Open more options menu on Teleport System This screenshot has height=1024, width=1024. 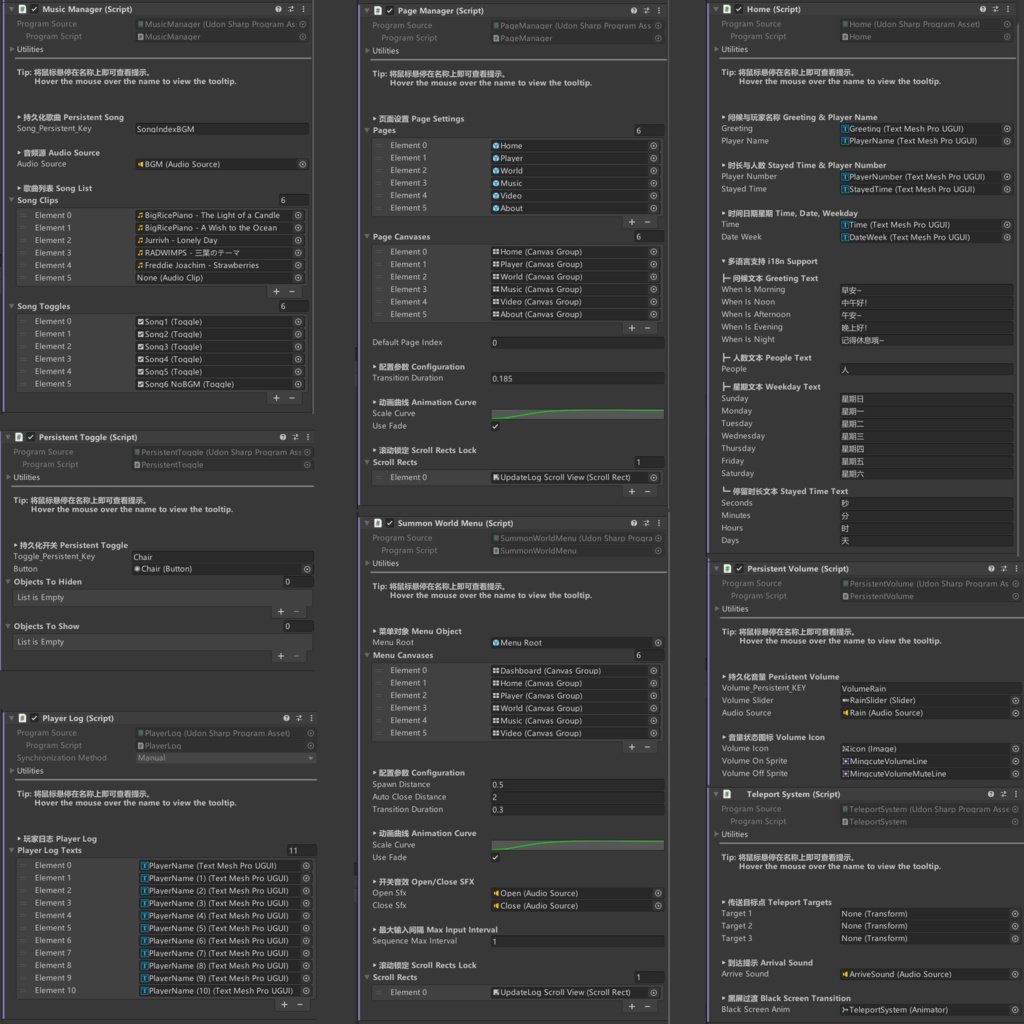(x=1016, y=794)
